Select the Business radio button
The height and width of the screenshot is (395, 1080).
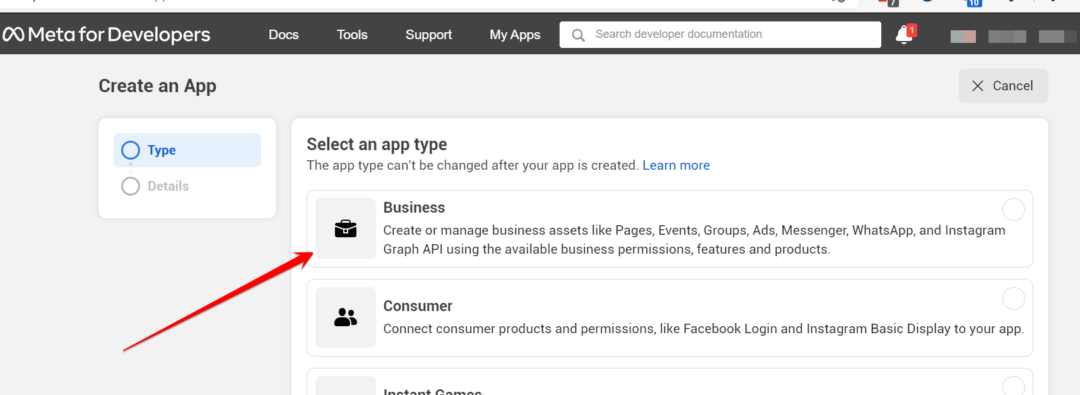click(x=1013, y=210)
